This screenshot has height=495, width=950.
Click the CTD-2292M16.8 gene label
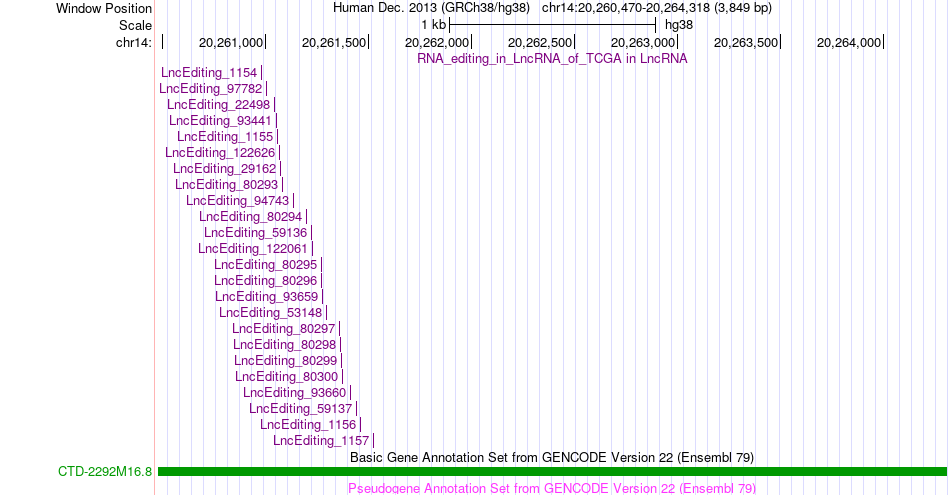[105, 471]
